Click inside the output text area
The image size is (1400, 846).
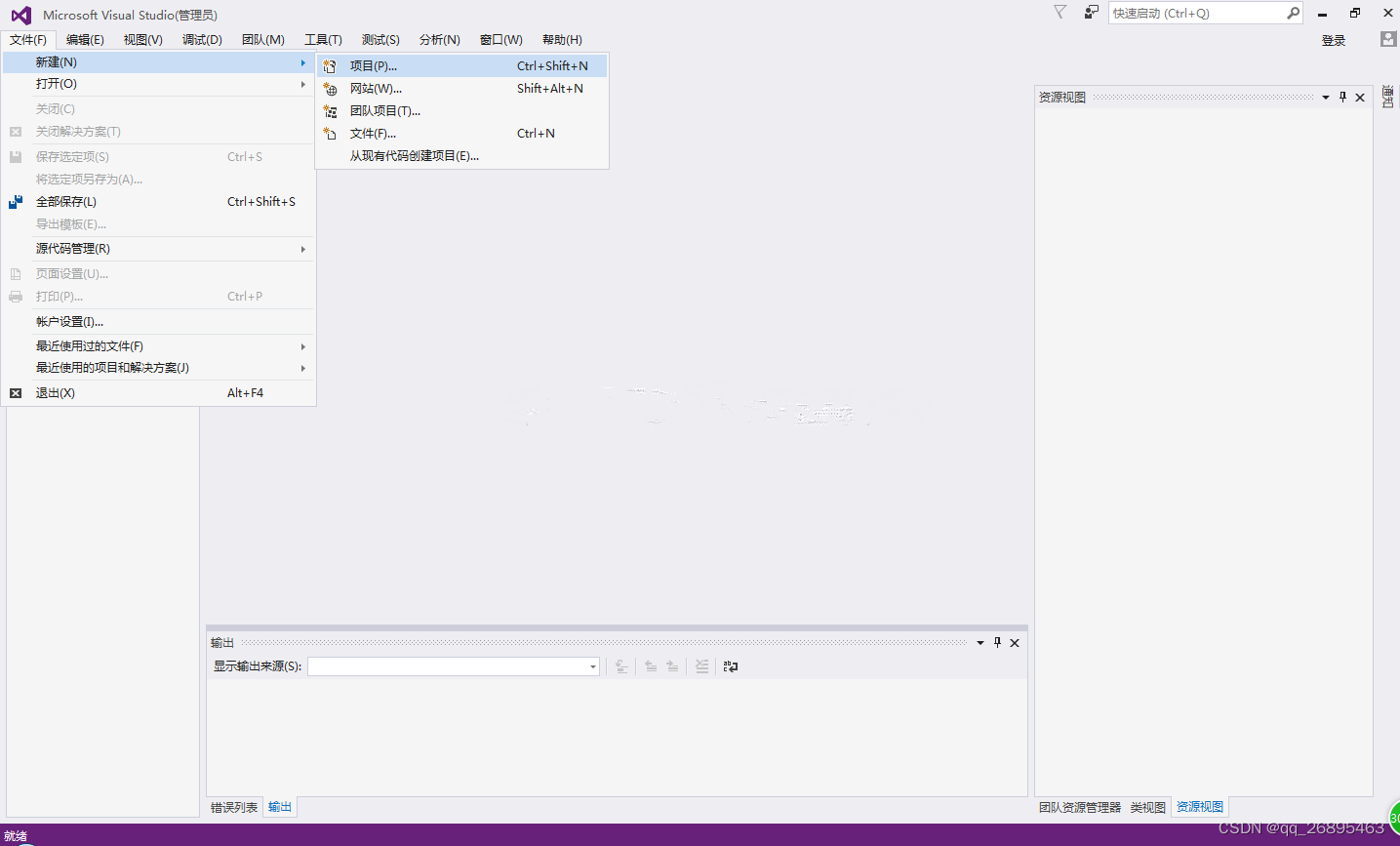tap(617, 737)
